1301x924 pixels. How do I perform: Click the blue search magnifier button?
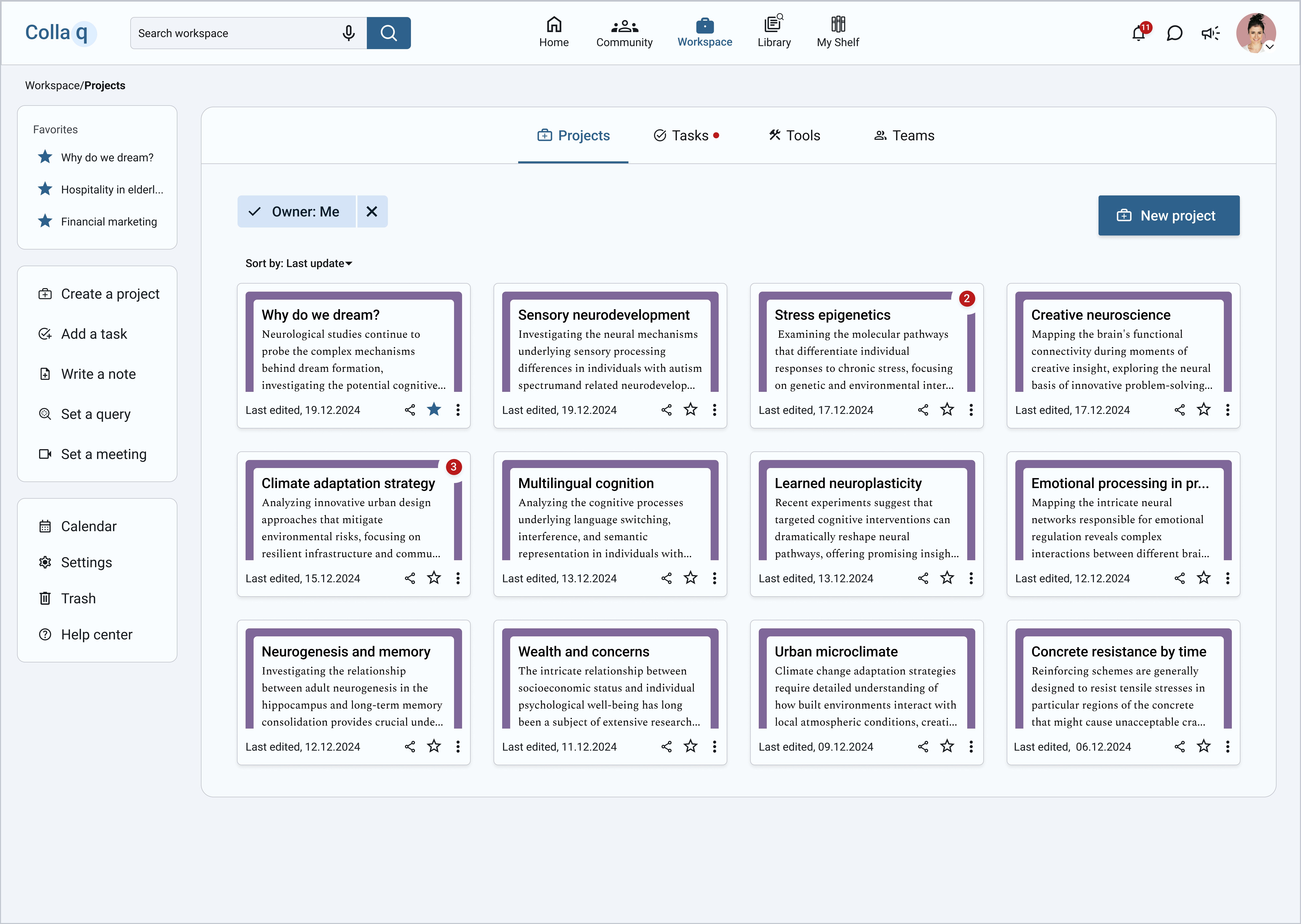[389, 33]
